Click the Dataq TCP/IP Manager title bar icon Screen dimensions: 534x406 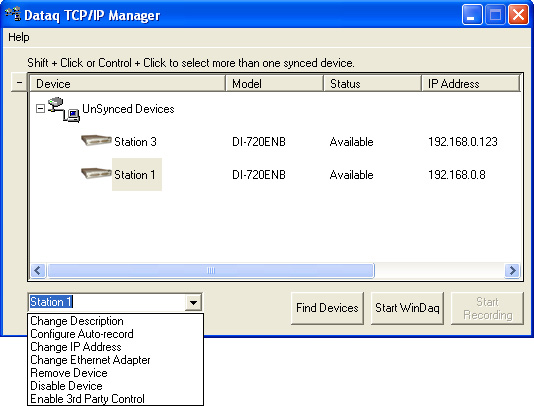13,15
